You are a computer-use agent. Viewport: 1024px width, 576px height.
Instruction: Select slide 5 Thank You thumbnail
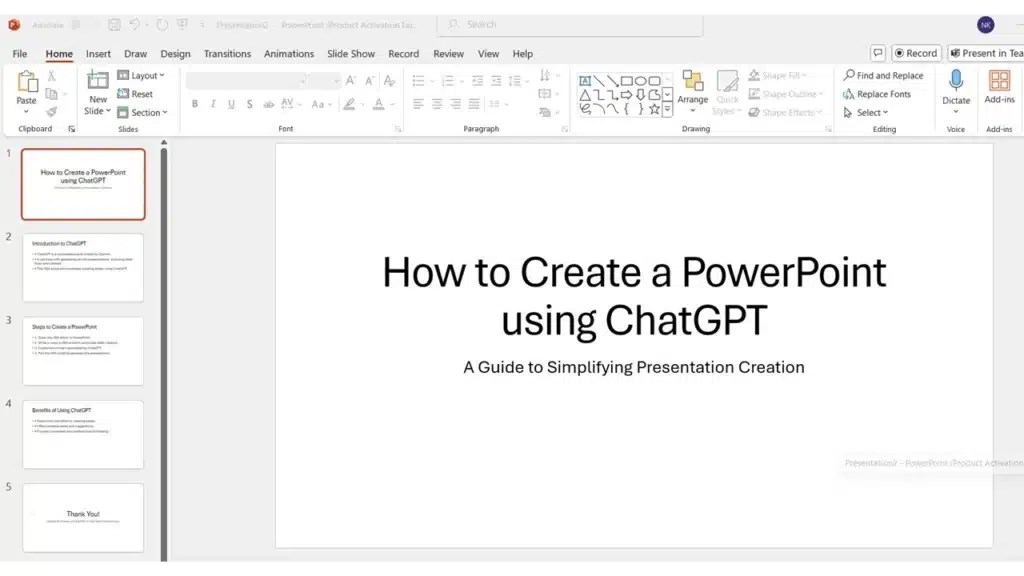pyautogui.click(x=83, y=517)
